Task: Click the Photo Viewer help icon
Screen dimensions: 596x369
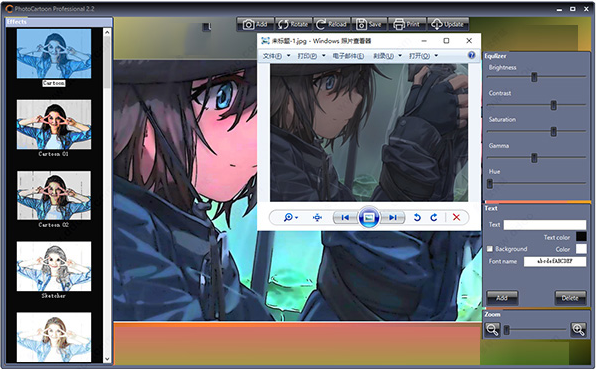Action: pos(472,55)
